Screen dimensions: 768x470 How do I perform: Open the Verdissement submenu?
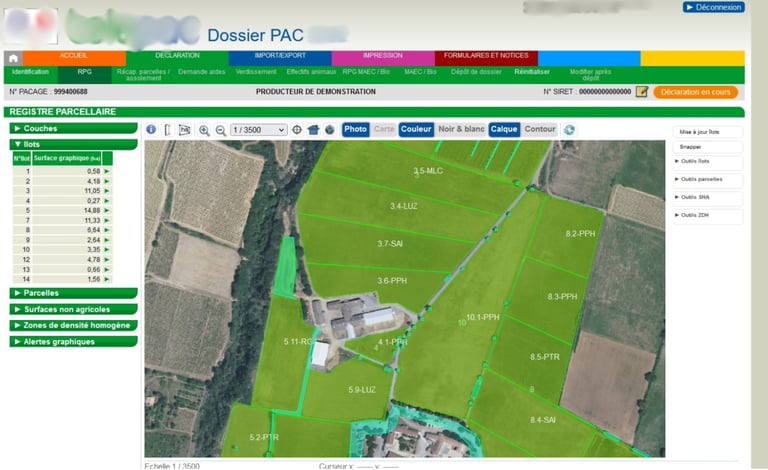click(x=256, y=72)
